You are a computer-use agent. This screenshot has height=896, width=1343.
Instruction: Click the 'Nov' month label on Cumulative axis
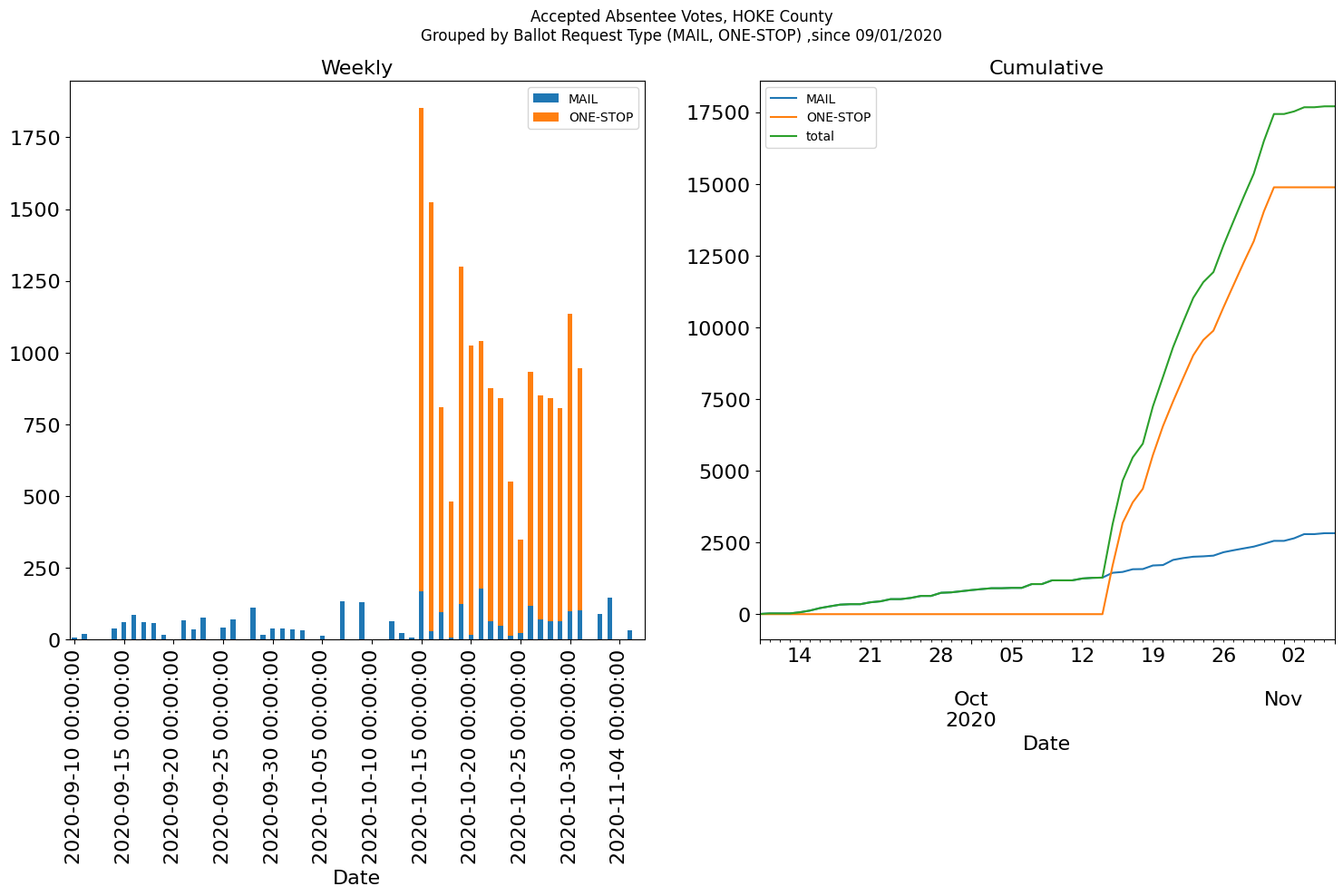(x=1283, y=699)
